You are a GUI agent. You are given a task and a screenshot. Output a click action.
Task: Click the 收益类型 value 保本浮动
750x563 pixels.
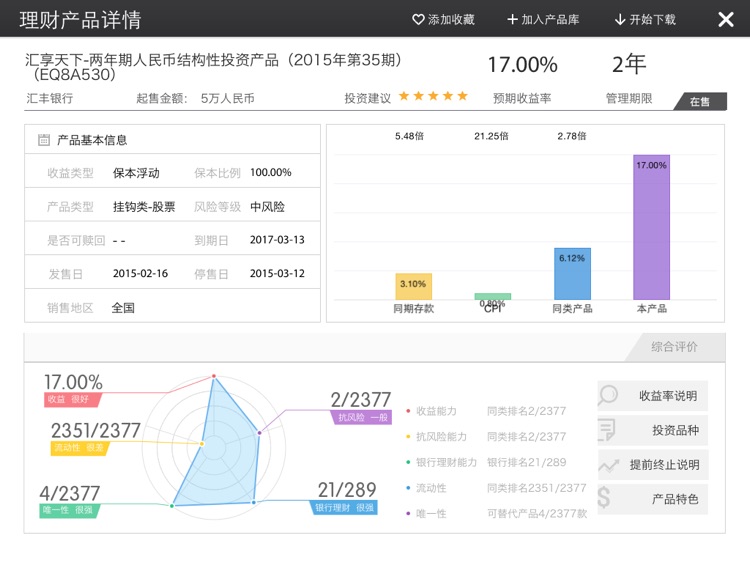pyautogui.click(x=136, y=173)
